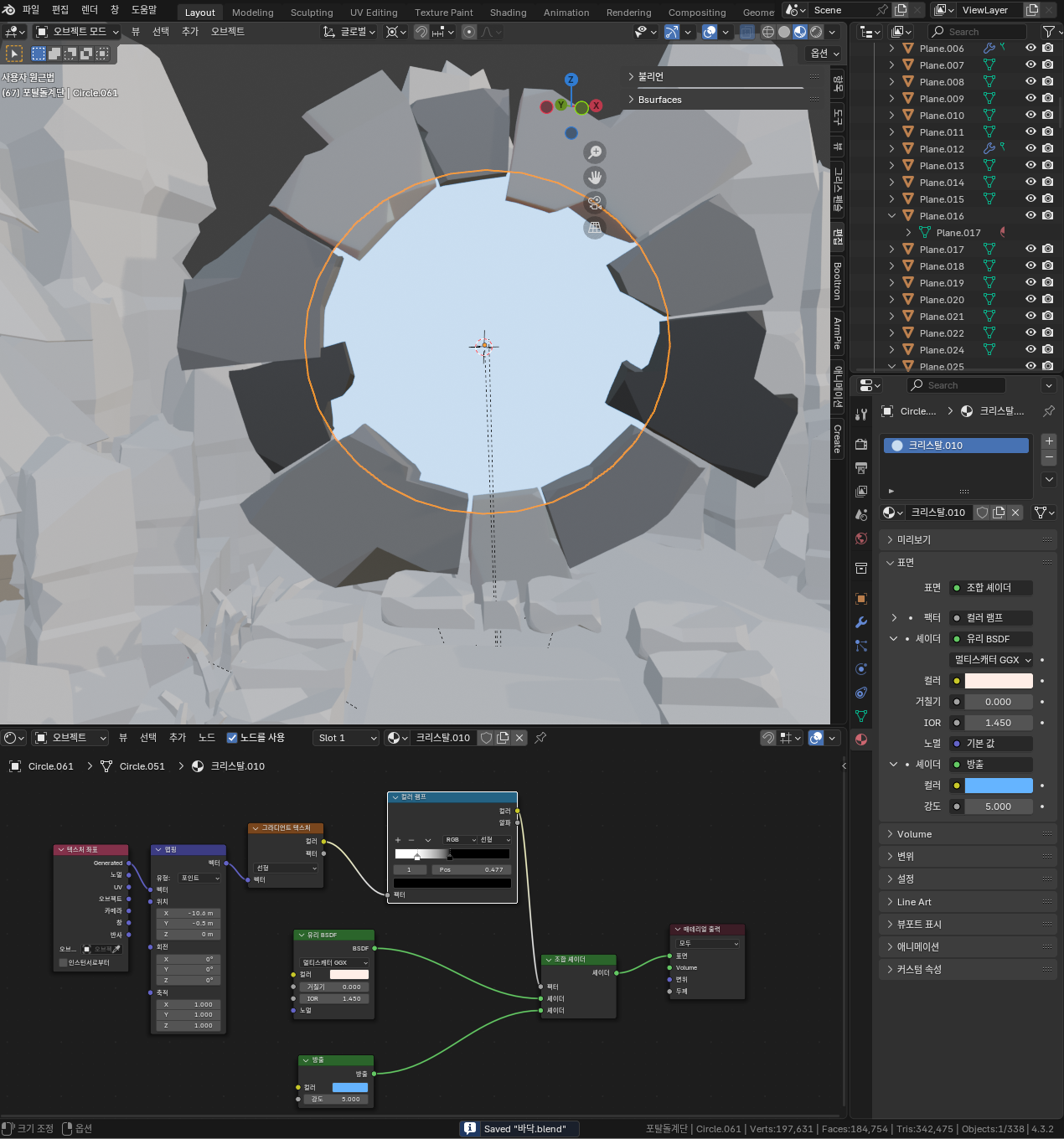Screen dimensions: 1064x1139
Task: Toggle visibility of Plane.014 in outliner
Action: tap(1031, 183)
